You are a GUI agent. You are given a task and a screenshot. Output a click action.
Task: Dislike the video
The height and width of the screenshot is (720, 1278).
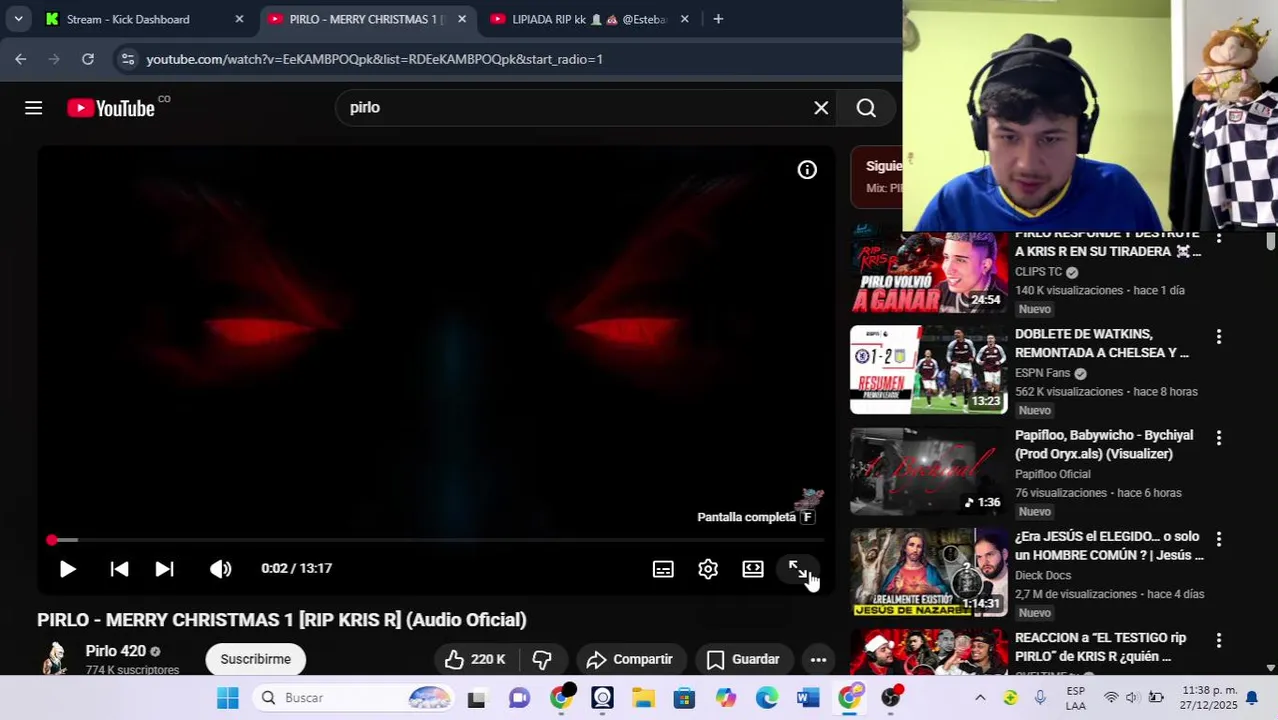542,659
